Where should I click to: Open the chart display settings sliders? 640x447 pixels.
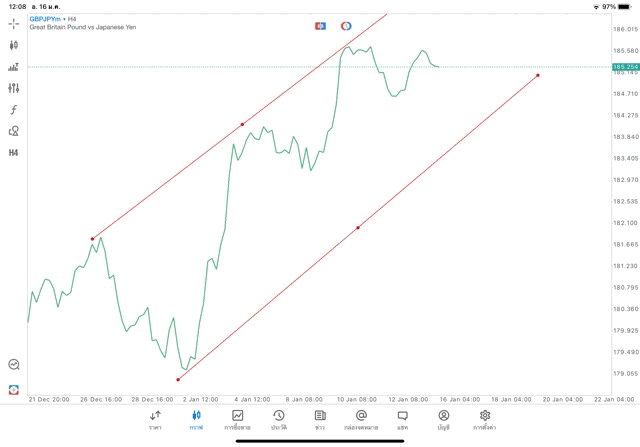(x=14, y=88)
